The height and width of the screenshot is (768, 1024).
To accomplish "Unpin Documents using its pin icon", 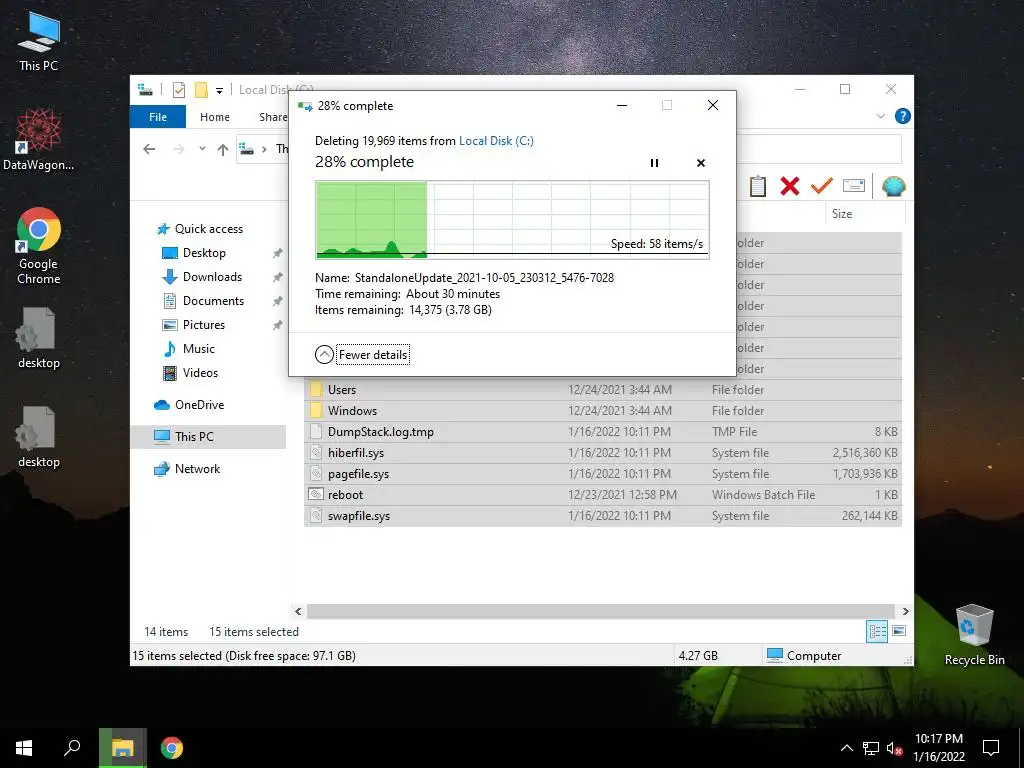I will point(278,301).
